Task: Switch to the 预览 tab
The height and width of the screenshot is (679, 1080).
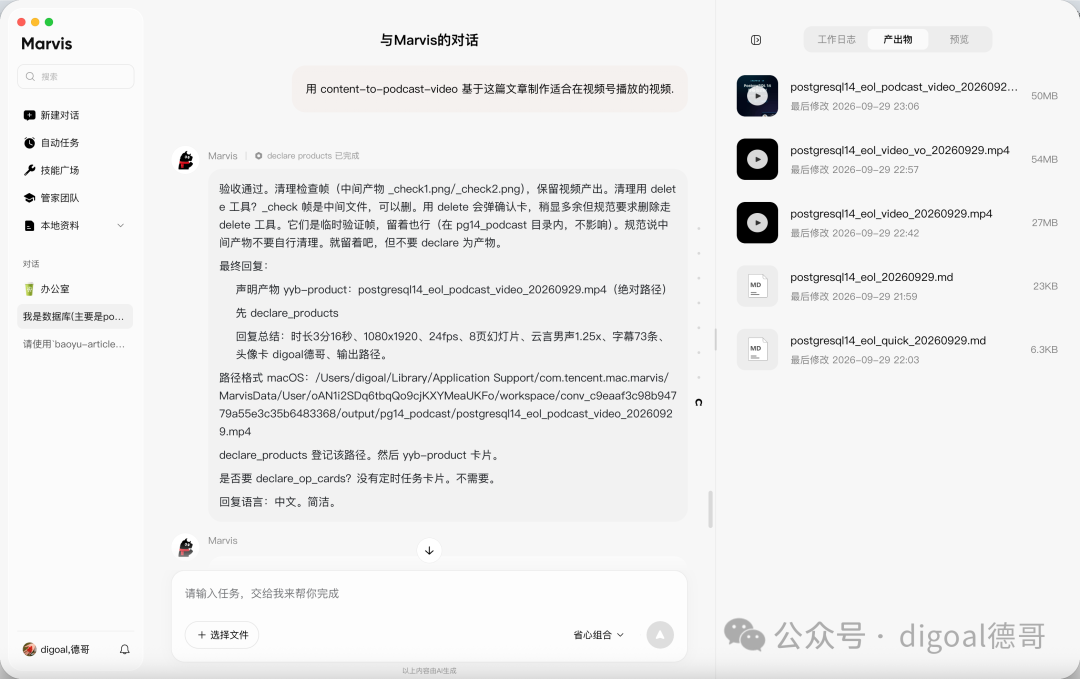Action: point(959,39)
